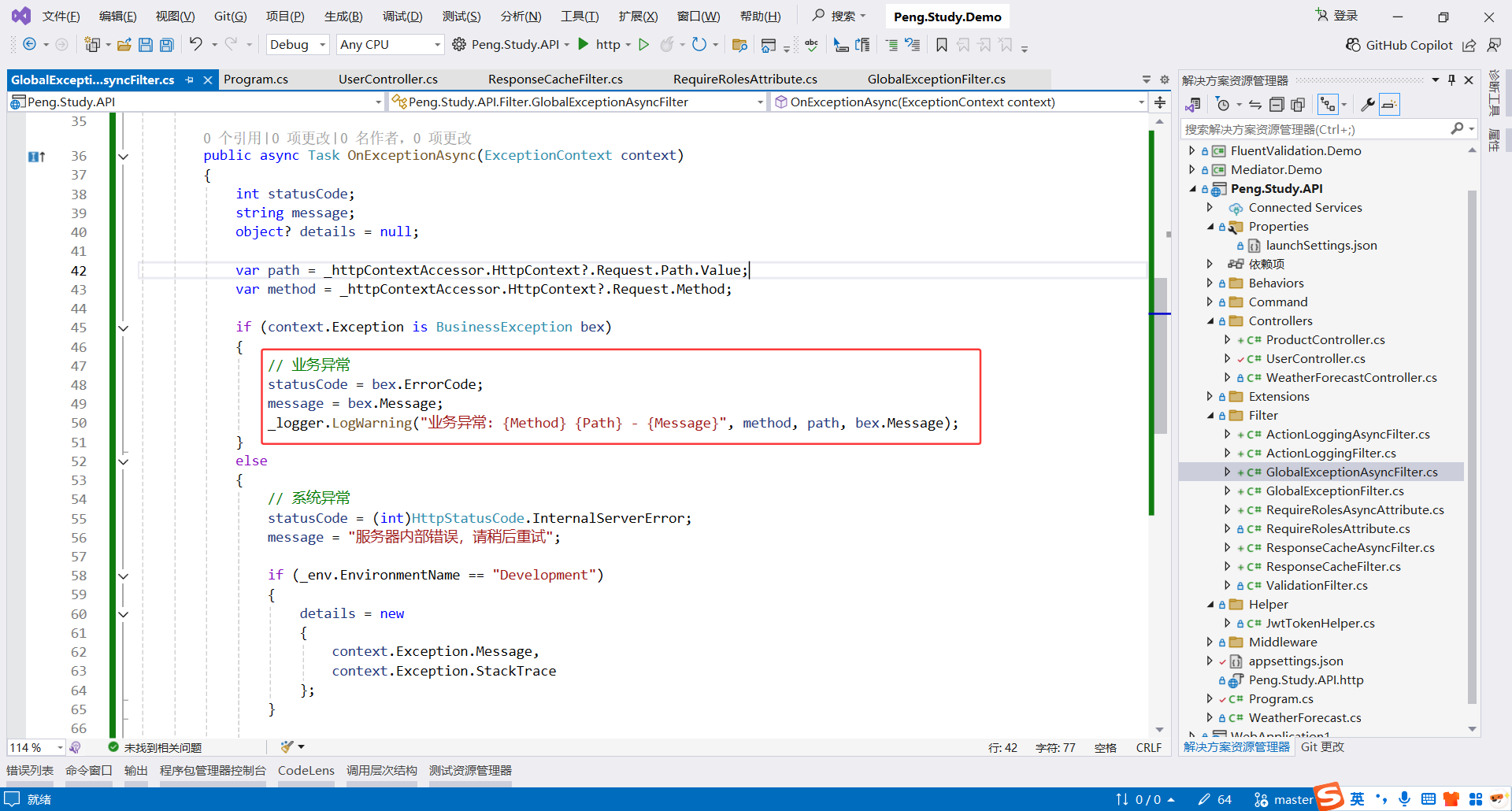Image resolution: width=1512 pixels, height=811 pixels.
Task: Click the Open File folder icon
Action: [x=124, y=45]
